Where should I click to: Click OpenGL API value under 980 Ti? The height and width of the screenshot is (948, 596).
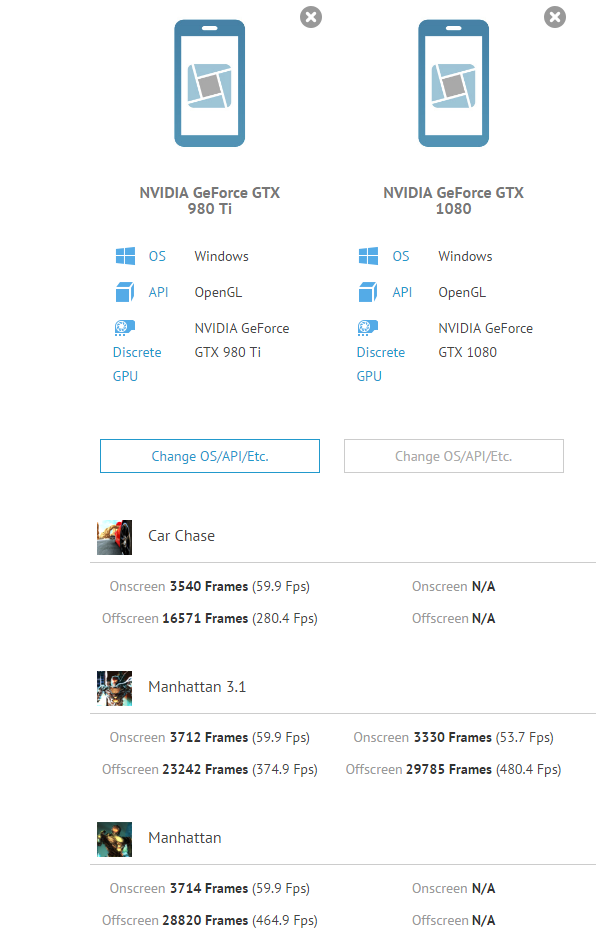click(218, 293)
